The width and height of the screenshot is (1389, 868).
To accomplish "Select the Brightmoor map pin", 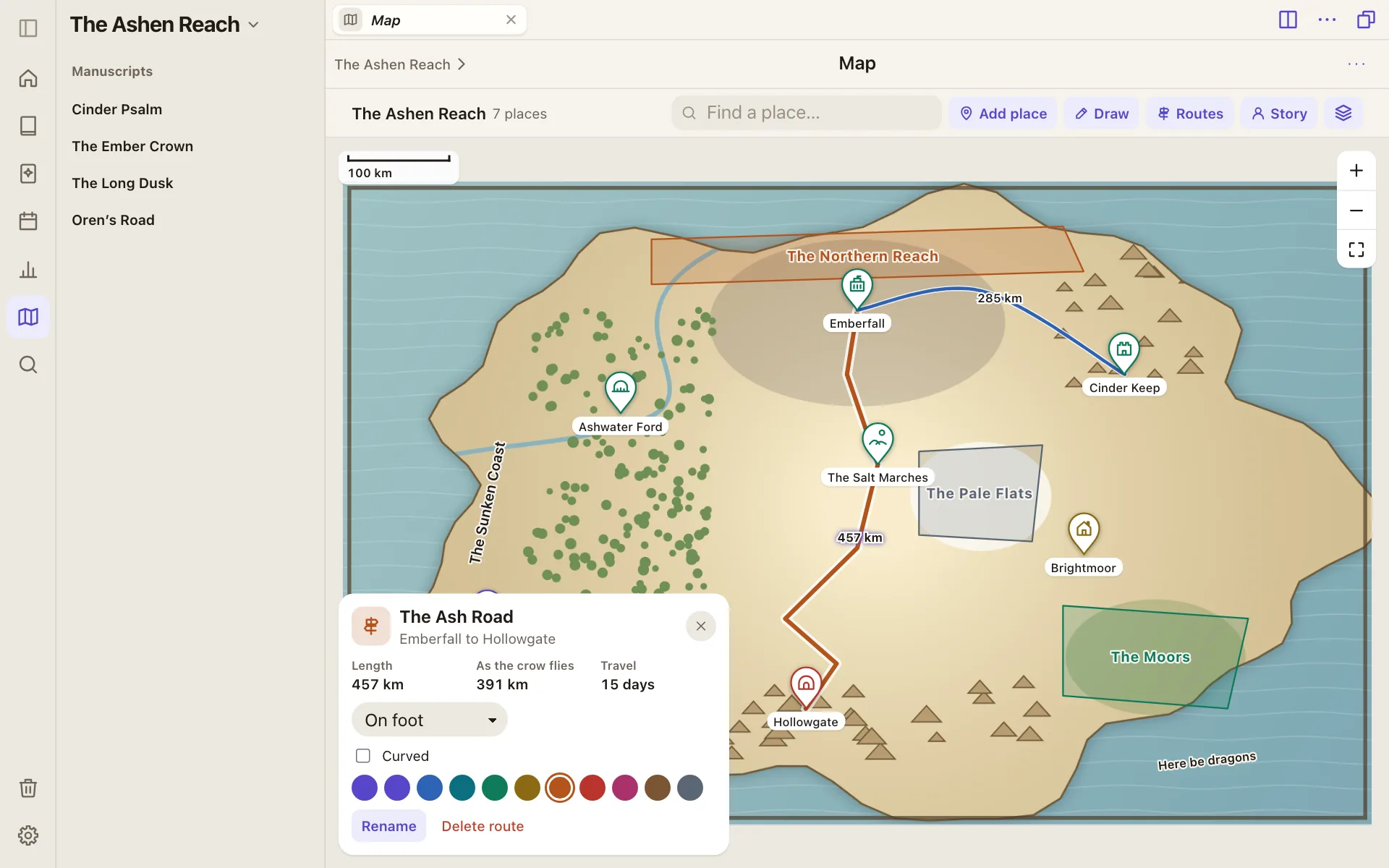I will (1084, 534).
